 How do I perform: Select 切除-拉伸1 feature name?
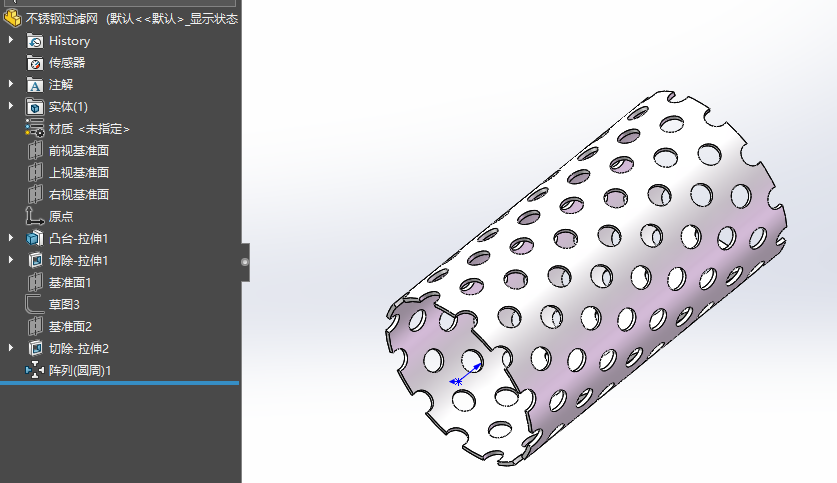(x=78, y=260)
